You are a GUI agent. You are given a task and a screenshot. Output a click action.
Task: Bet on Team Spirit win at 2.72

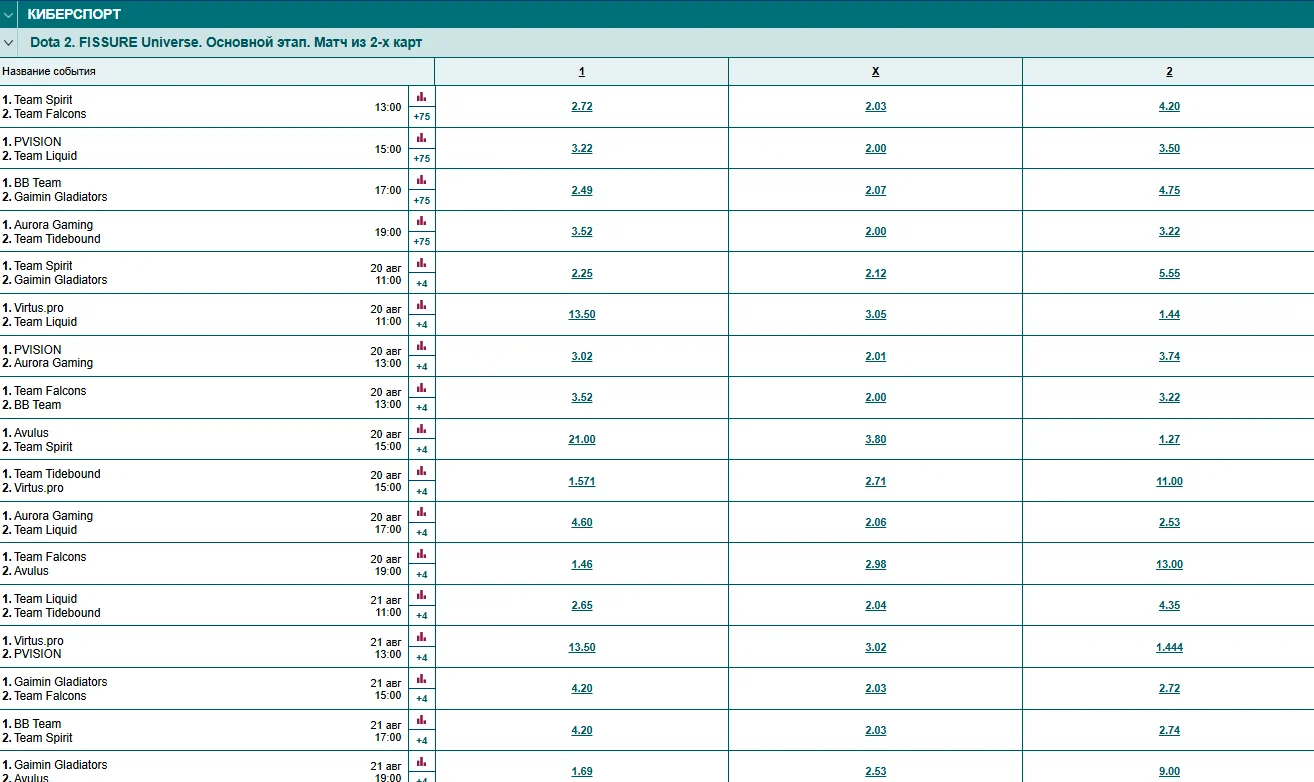(x=582, y=107)
